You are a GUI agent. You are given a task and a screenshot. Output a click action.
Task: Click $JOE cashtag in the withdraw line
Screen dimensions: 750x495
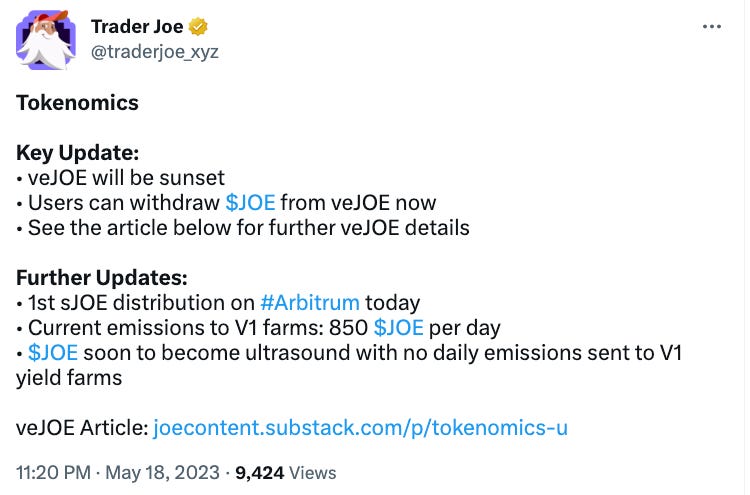(250, 203)
